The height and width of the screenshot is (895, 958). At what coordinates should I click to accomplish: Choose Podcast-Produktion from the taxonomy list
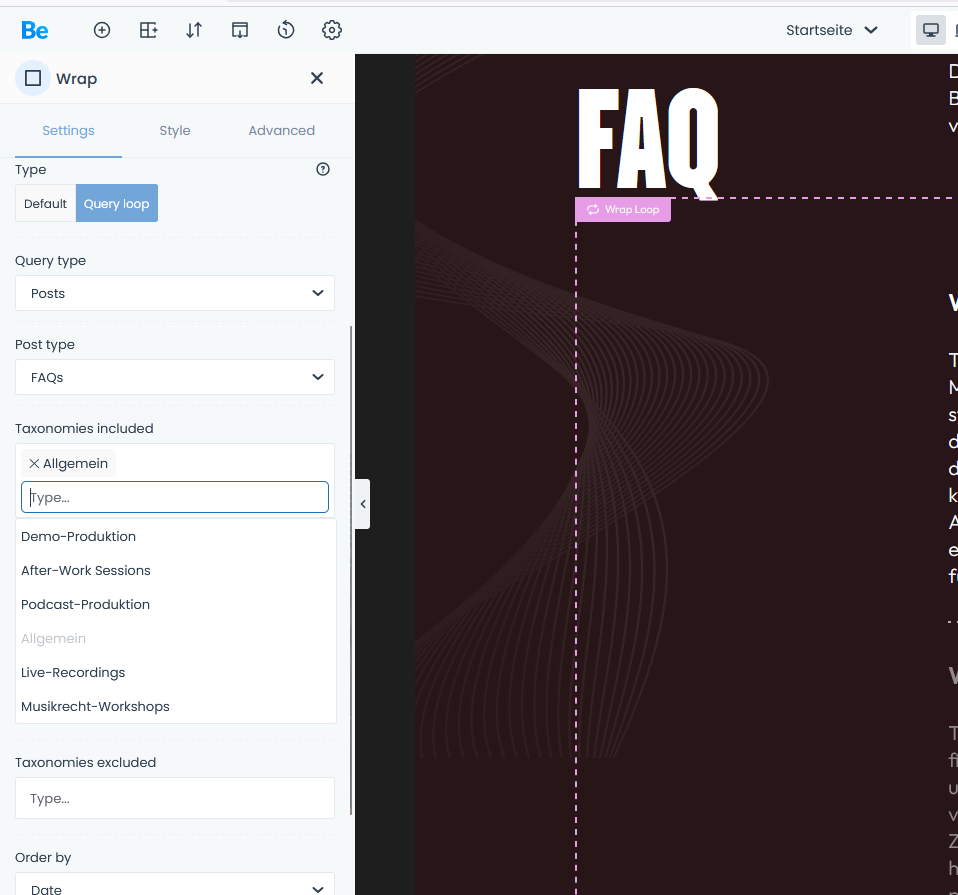pos(85,604)
